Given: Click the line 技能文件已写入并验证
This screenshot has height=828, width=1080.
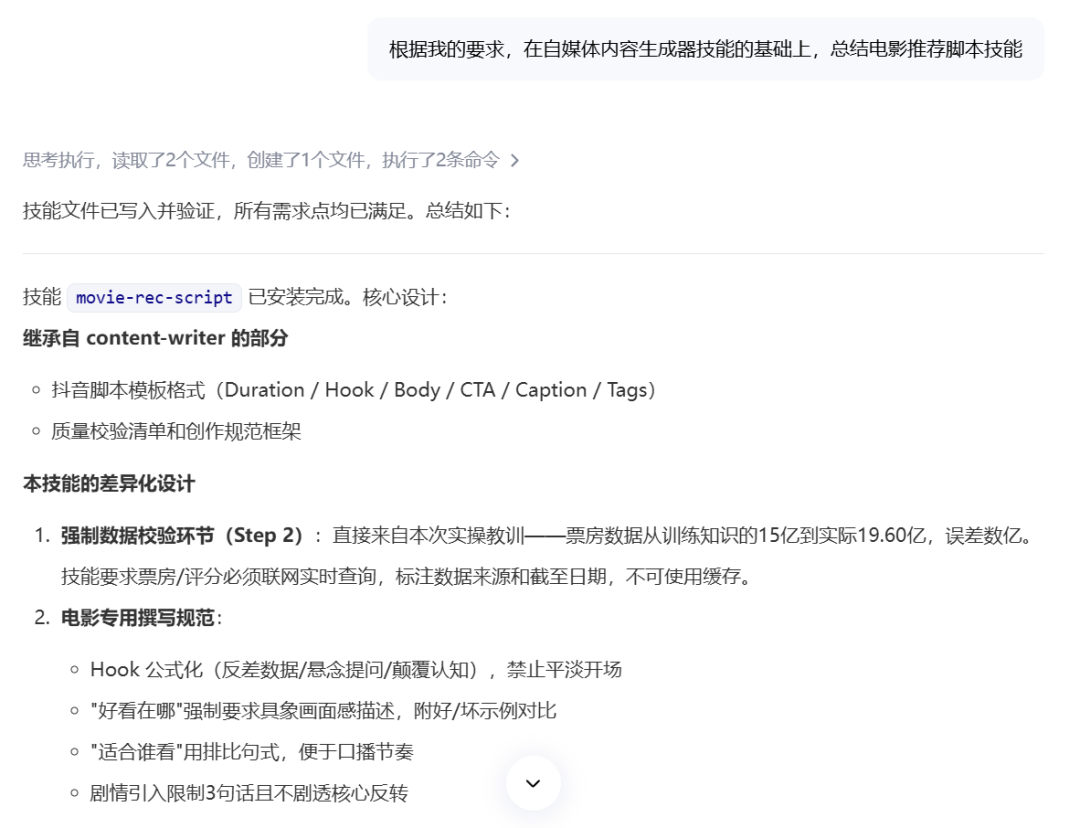Looking at the screenshot, I should (267, 211).
